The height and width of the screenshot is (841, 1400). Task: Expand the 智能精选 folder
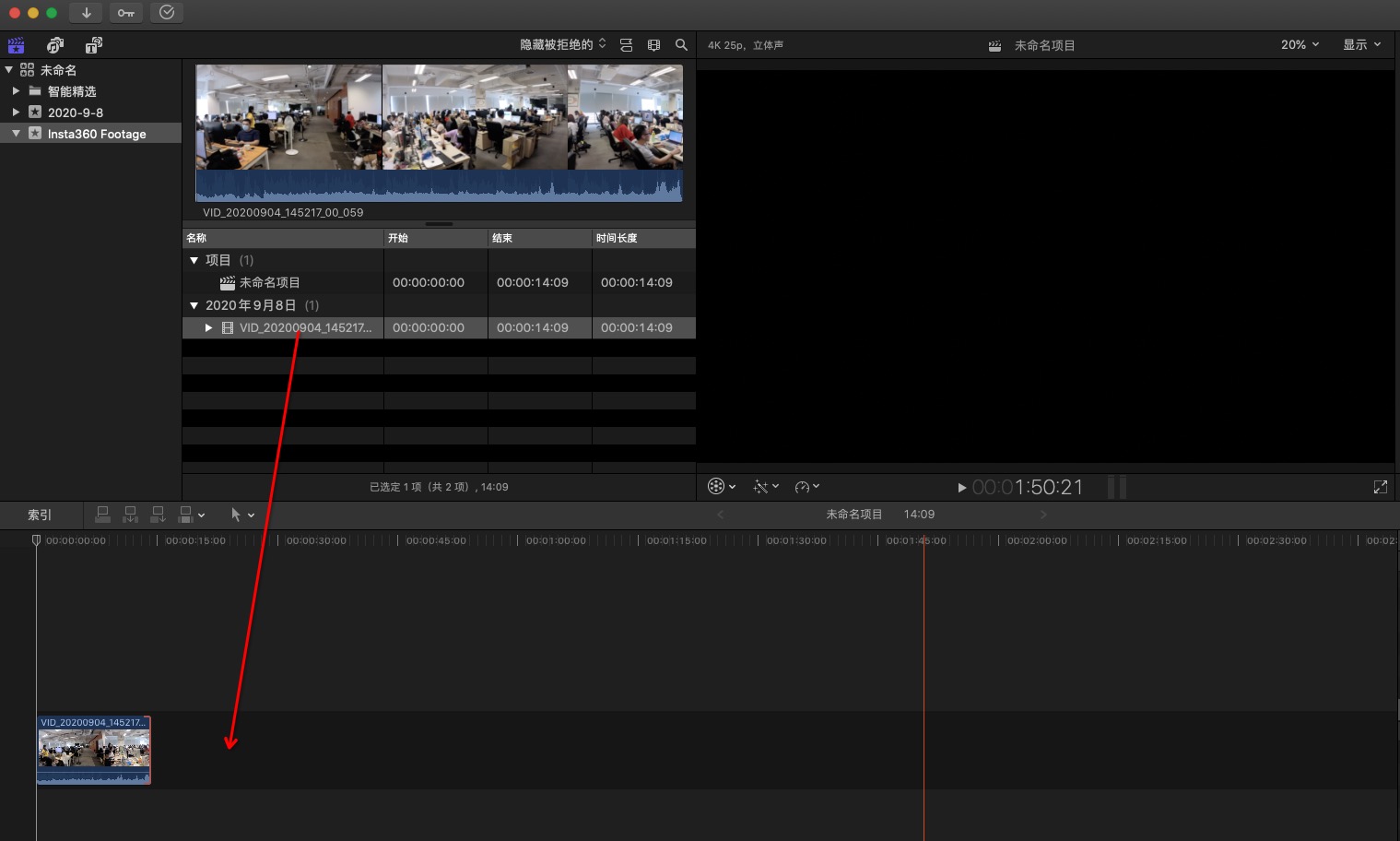pos(16,91)
